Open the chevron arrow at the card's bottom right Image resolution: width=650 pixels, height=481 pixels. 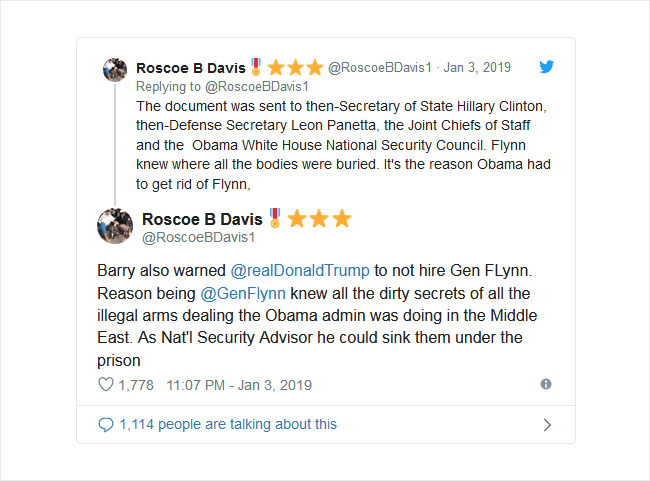pos(547,425)
